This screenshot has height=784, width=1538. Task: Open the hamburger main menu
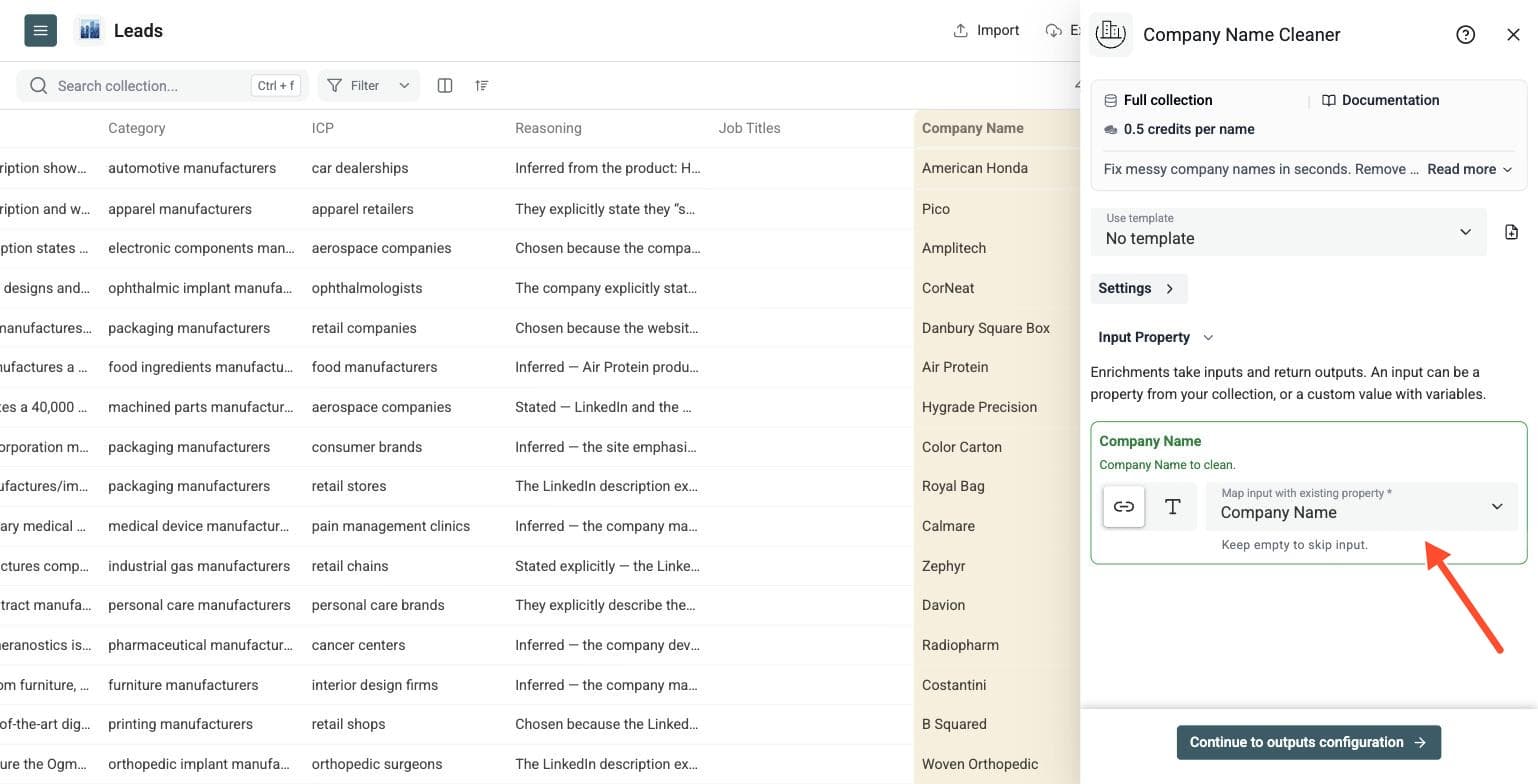(x=40, y=30)
